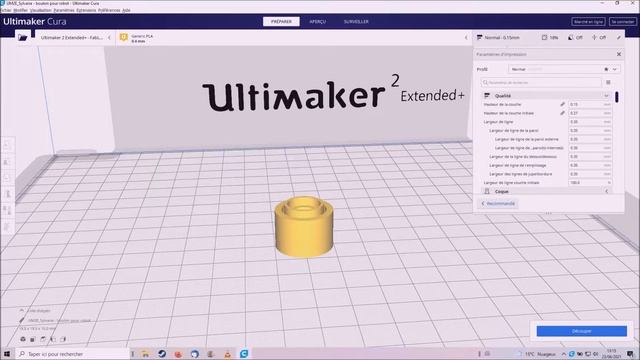Click the Normal 0.15mm profile layers icon
Viewport: 640px width, 360px height.
click(x=480, y=38)
